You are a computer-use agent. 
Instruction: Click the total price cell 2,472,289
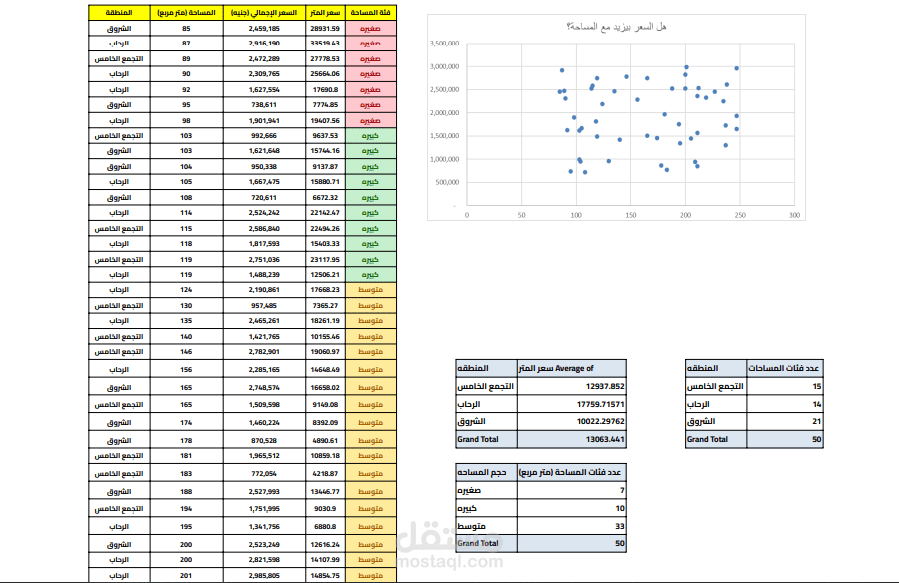[264, 58]
